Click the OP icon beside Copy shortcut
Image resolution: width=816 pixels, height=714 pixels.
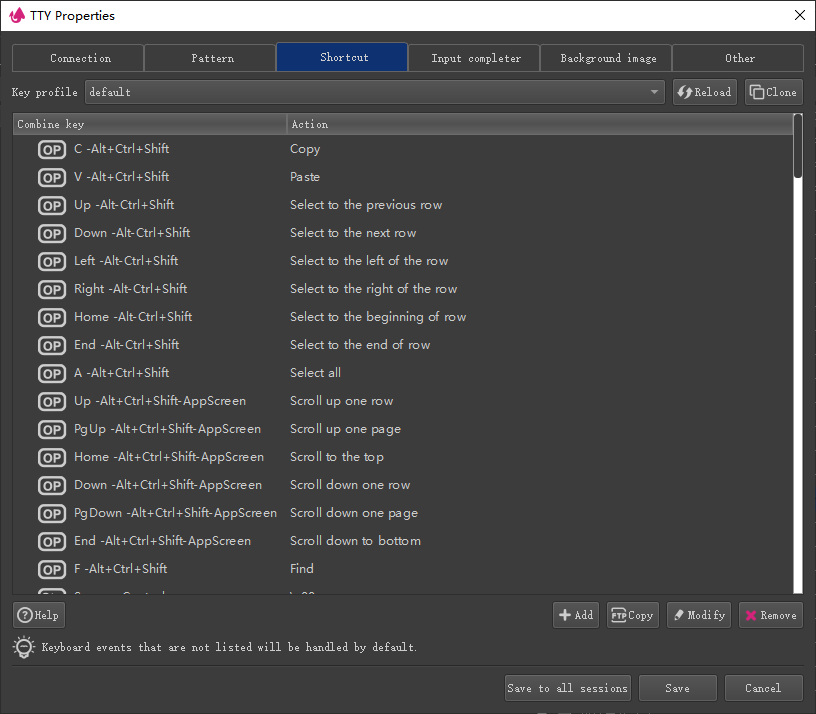(52, 150)
